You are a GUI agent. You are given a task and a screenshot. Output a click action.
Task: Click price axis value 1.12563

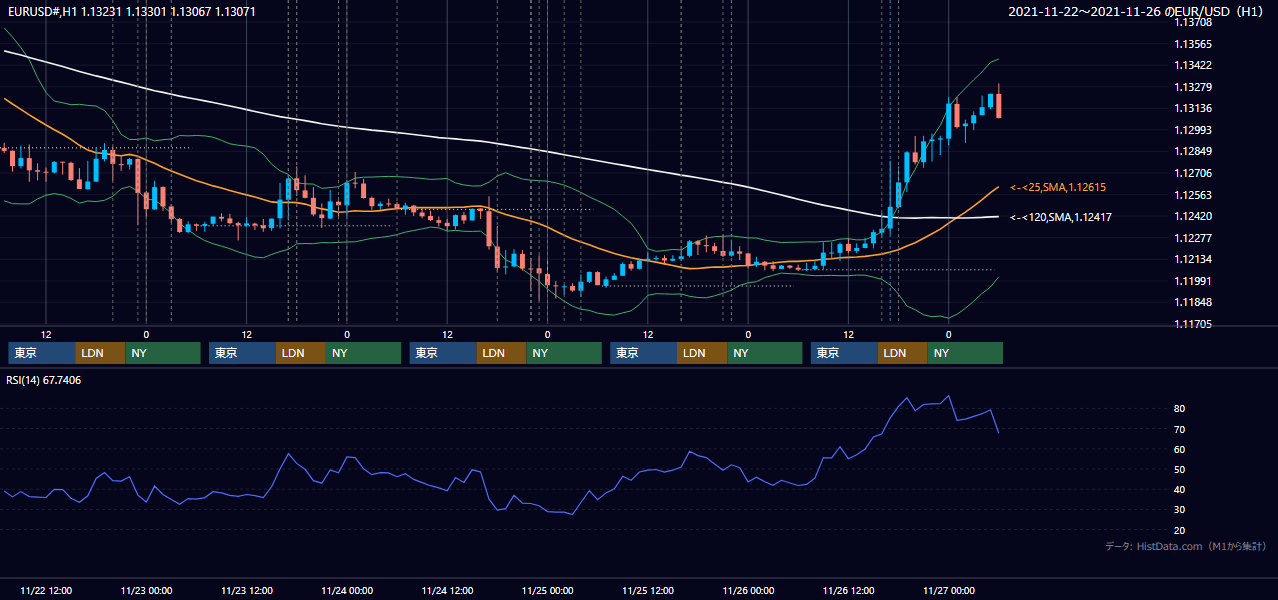point(1194,195)
